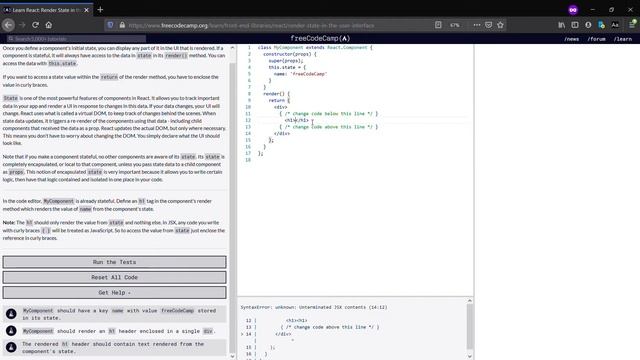This screenshot has height=360, width=640.
Task: Click the 'render() {' code line
Action: [276, 93]
